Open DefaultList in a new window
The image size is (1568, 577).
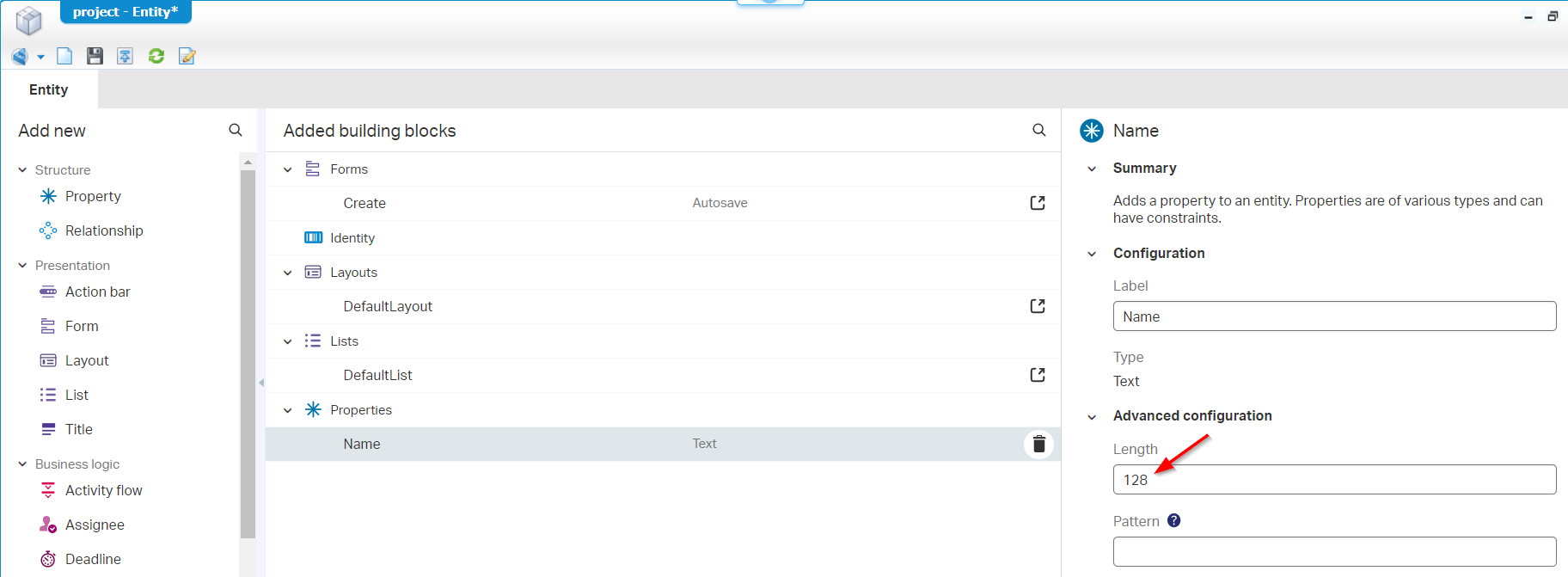[1038, 375]
